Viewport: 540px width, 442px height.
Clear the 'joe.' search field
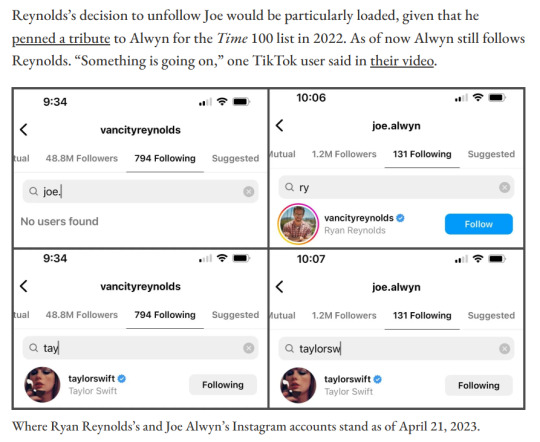coord(249,192)
